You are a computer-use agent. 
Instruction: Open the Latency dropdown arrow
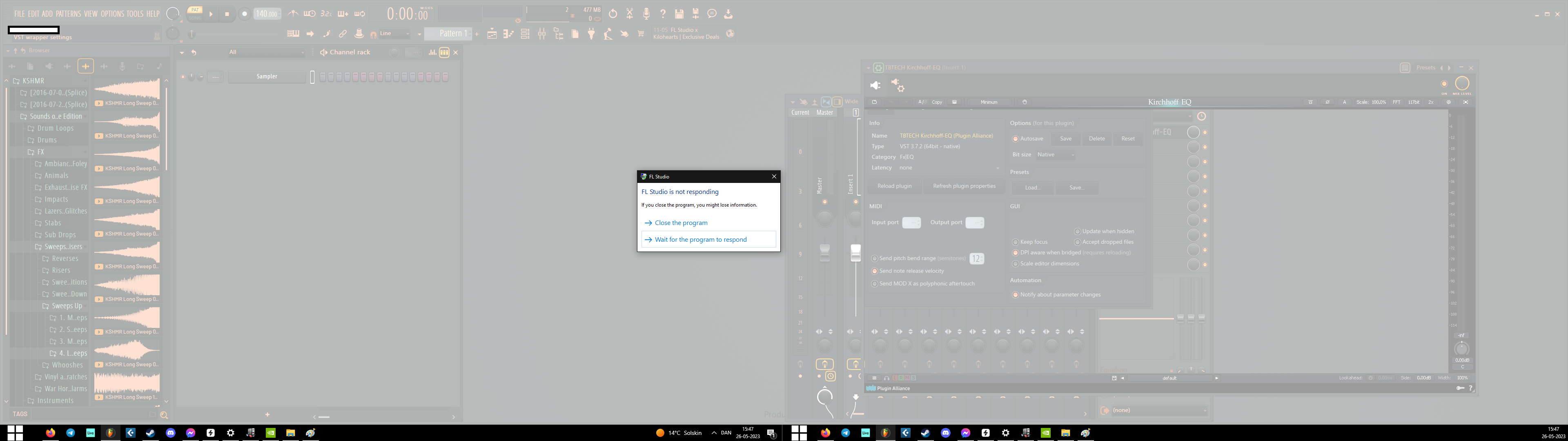click(x=997, y=168)
